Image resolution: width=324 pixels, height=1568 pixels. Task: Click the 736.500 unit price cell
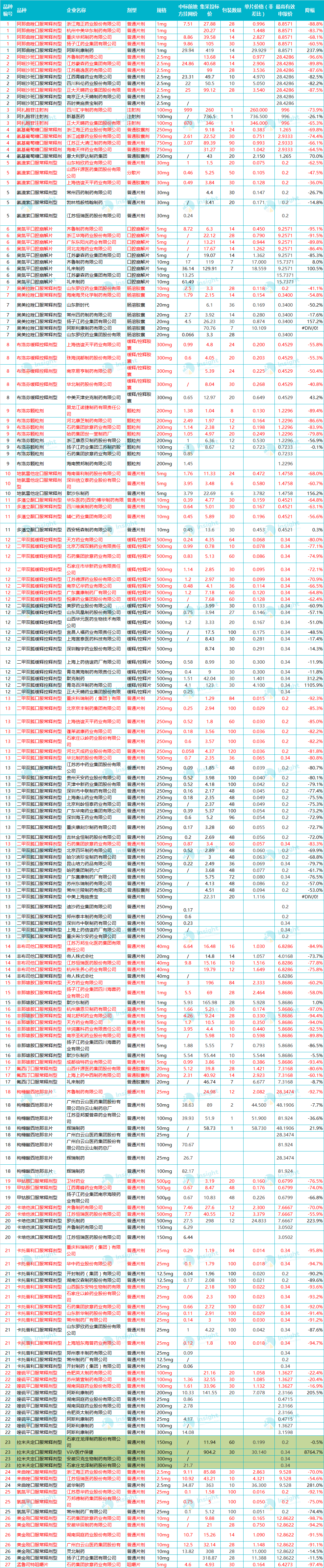click(258, 116)
